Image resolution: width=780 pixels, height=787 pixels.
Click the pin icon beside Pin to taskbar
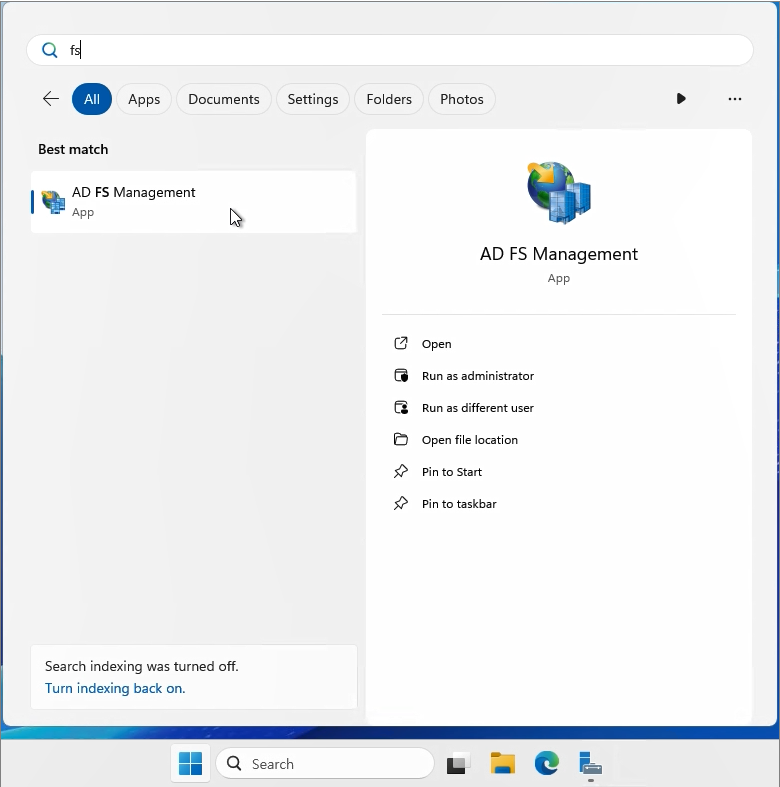pos(401,503)
